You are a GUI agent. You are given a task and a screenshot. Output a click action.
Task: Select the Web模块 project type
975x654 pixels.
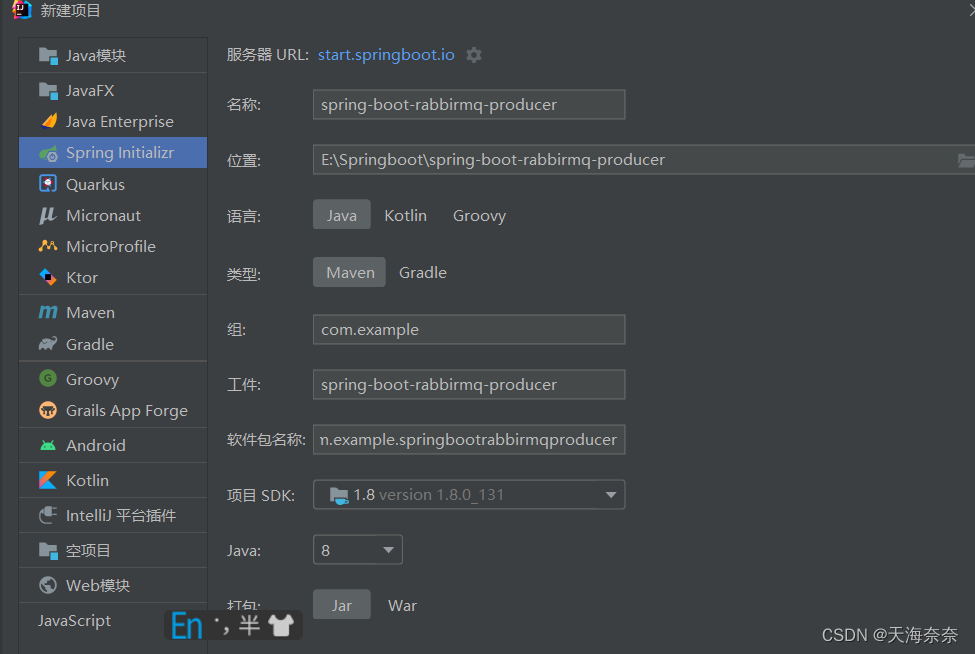113,585
